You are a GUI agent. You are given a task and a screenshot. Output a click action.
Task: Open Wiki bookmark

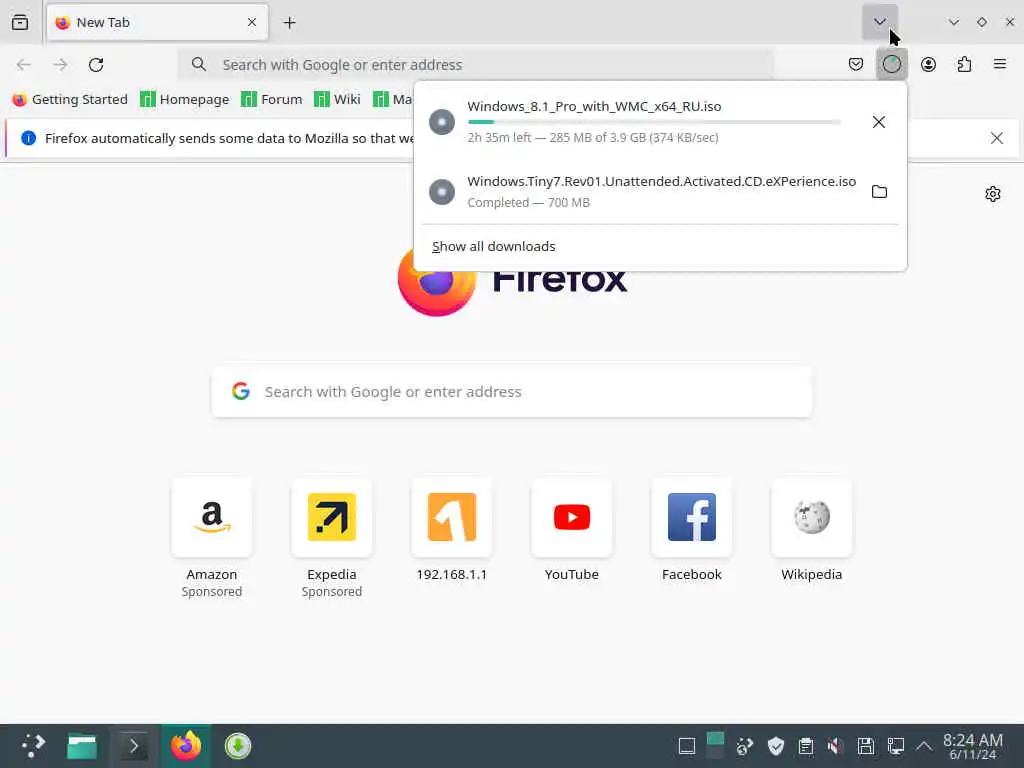click(337, 99)
